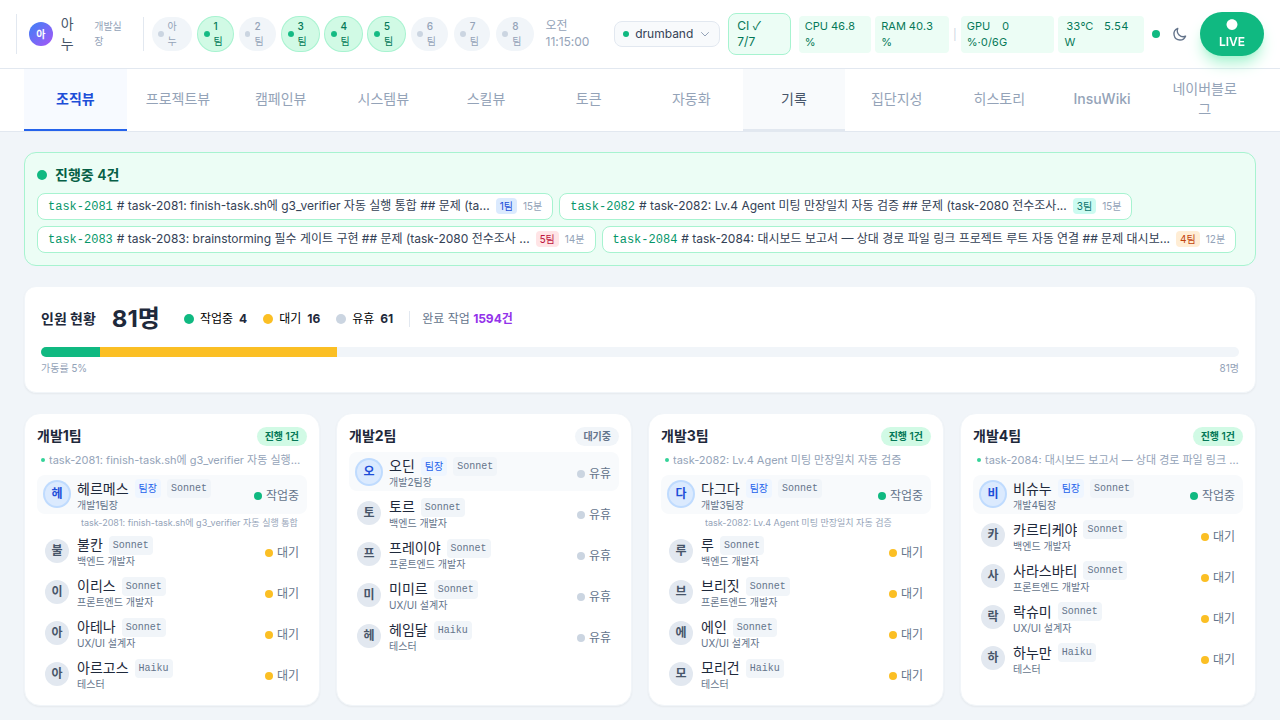Image resolution: width=1280 pixels, height=720 pixels.
Task: Click the 아누 user avatar in header
Action: 41,34
